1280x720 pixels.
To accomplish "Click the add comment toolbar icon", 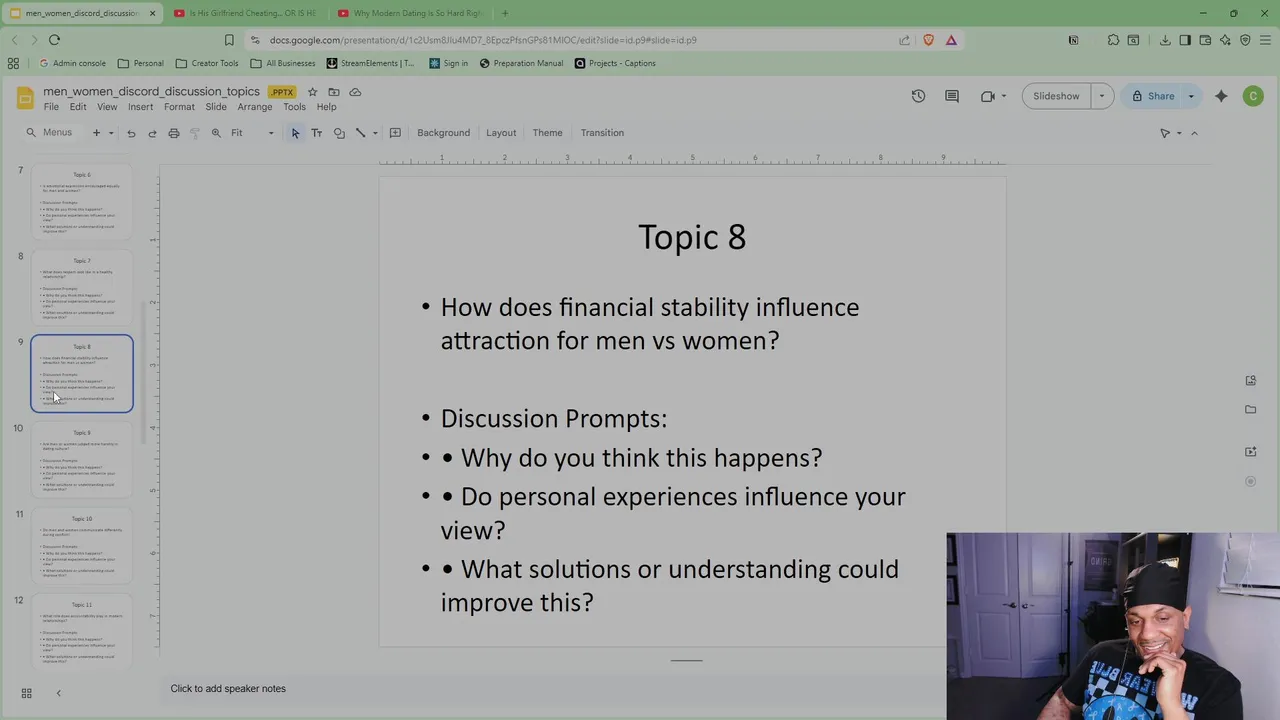I will click(395, 133).
